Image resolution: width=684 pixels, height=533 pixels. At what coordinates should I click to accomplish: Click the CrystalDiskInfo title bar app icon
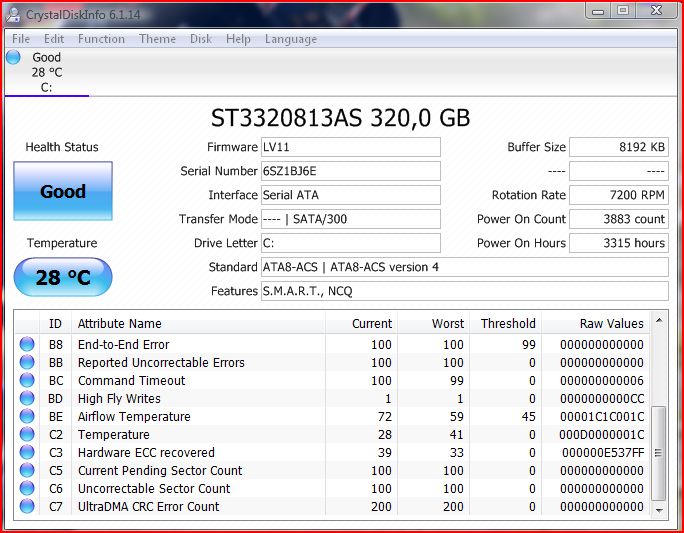click(13, 15)
